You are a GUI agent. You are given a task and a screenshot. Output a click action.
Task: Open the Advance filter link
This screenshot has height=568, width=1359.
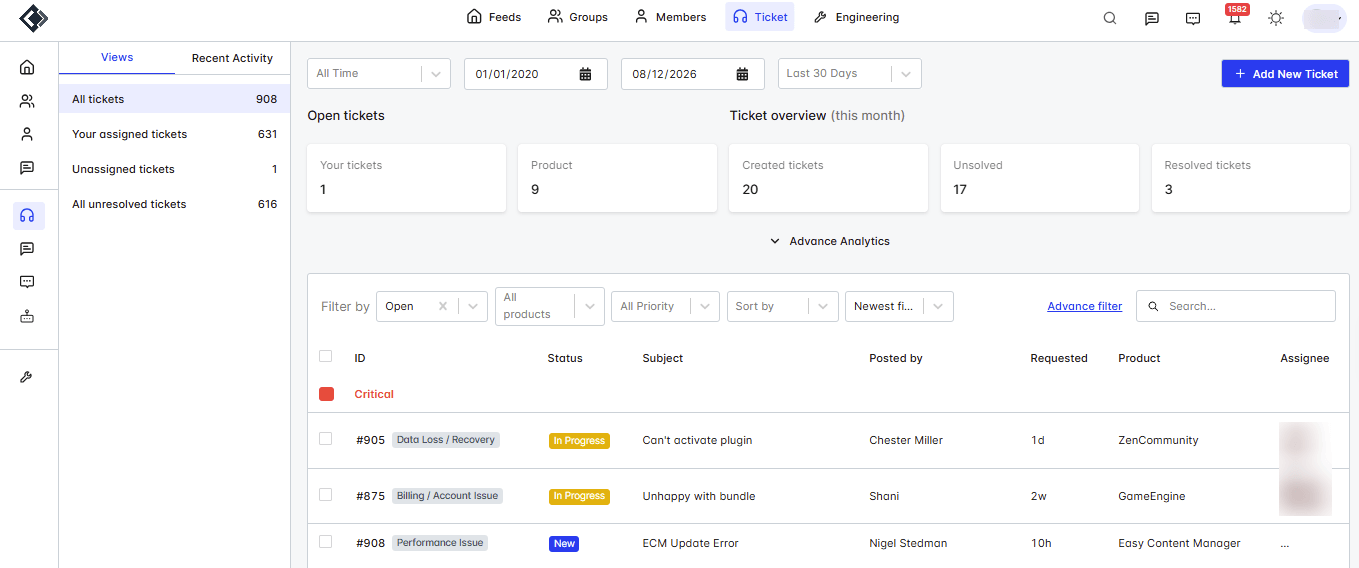(x=1085, y=306)
